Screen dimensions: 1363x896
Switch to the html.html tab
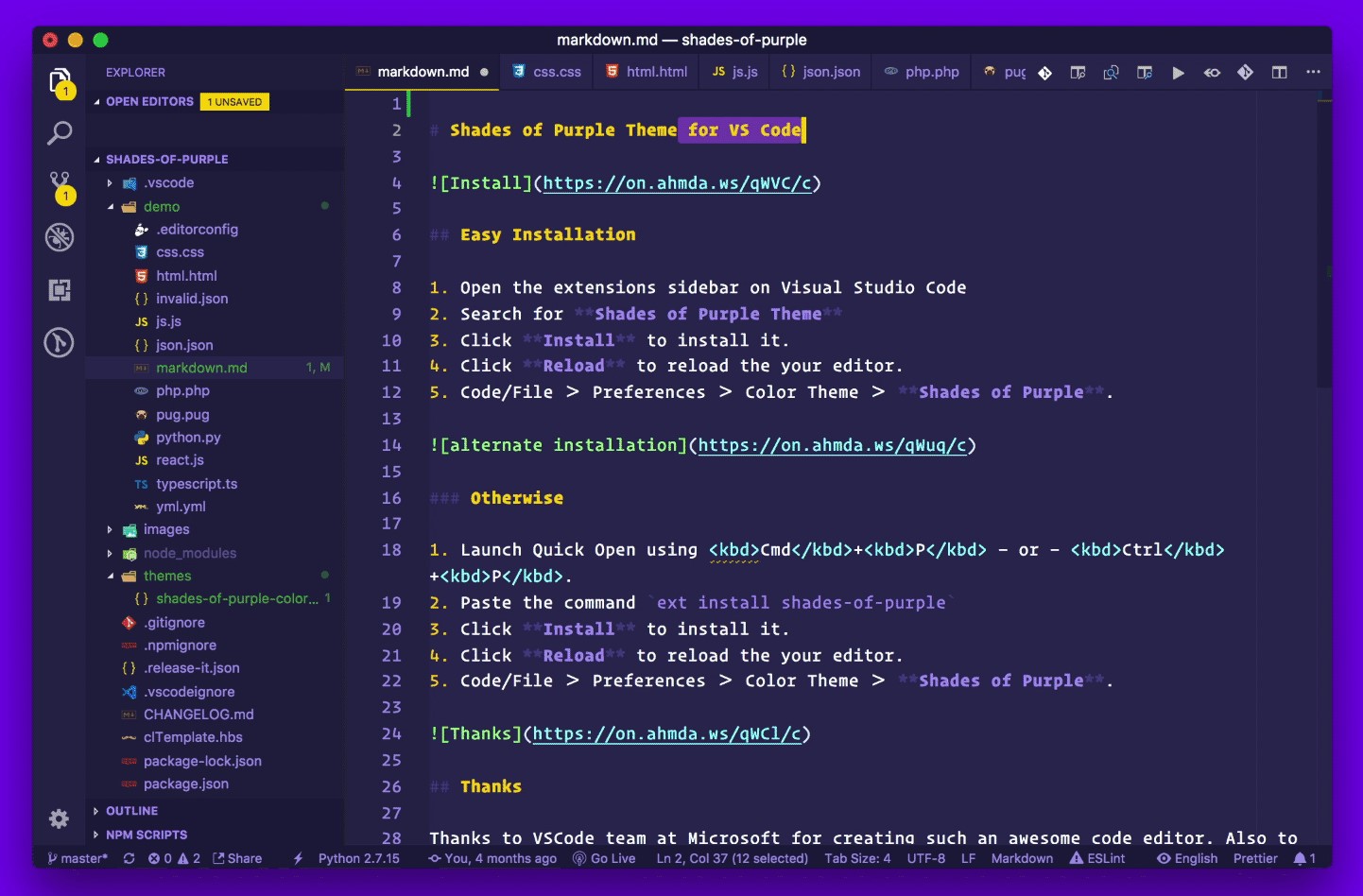pos(647,72)
